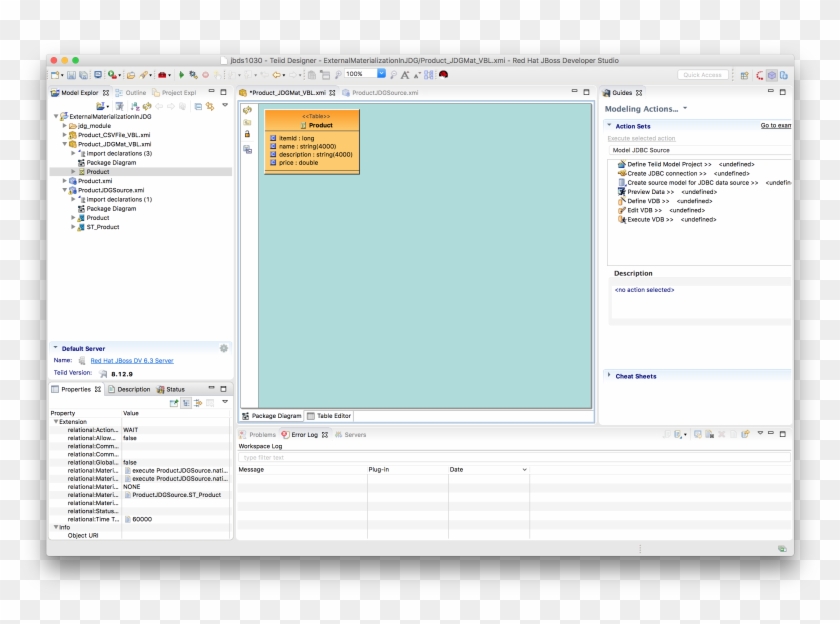Click the Define Teiid Model Project icon
The height and width of the screenshot is (624, 840).
(621, 165)
